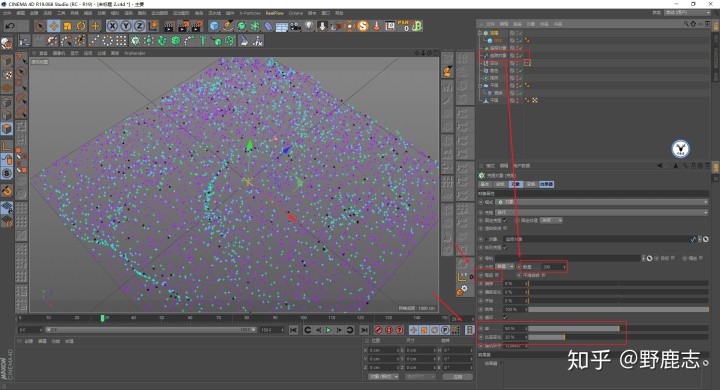This screenshot has width=720, height=390.
Task: Click the green JB plugin icon
Action: pos(417,26)
